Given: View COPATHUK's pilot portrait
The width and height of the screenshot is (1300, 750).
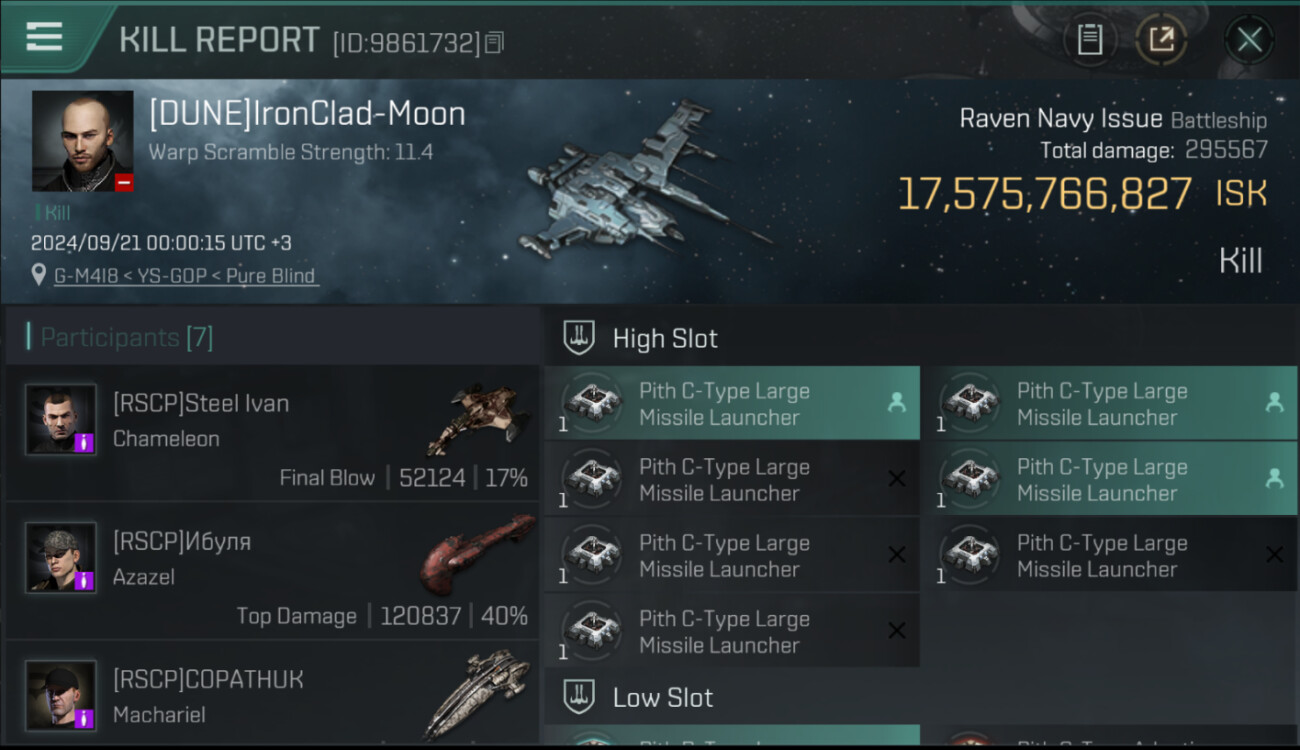Looking at the screenshot, I should 60,694.
